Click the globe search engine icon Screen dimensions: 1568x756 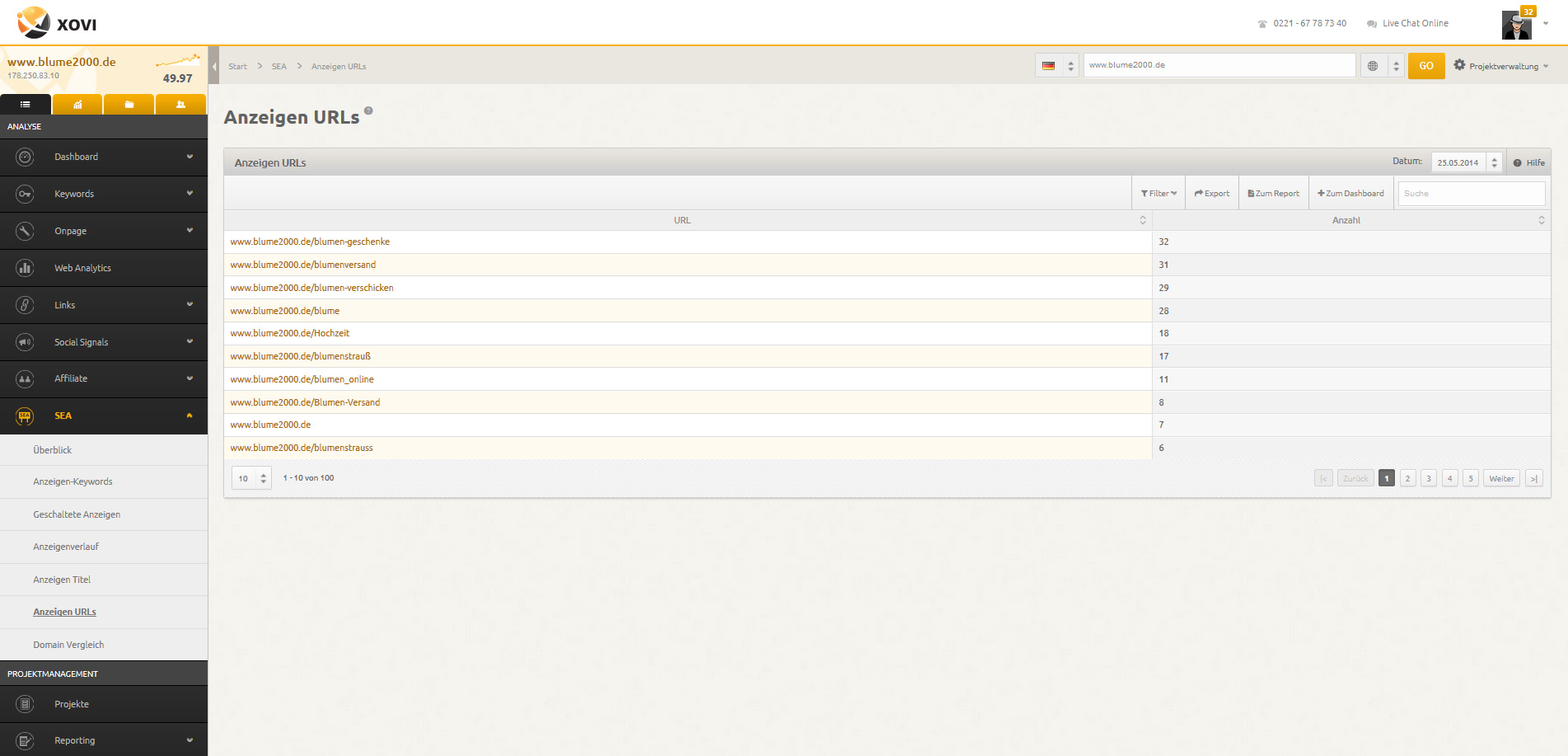[x=1373, y=66]
